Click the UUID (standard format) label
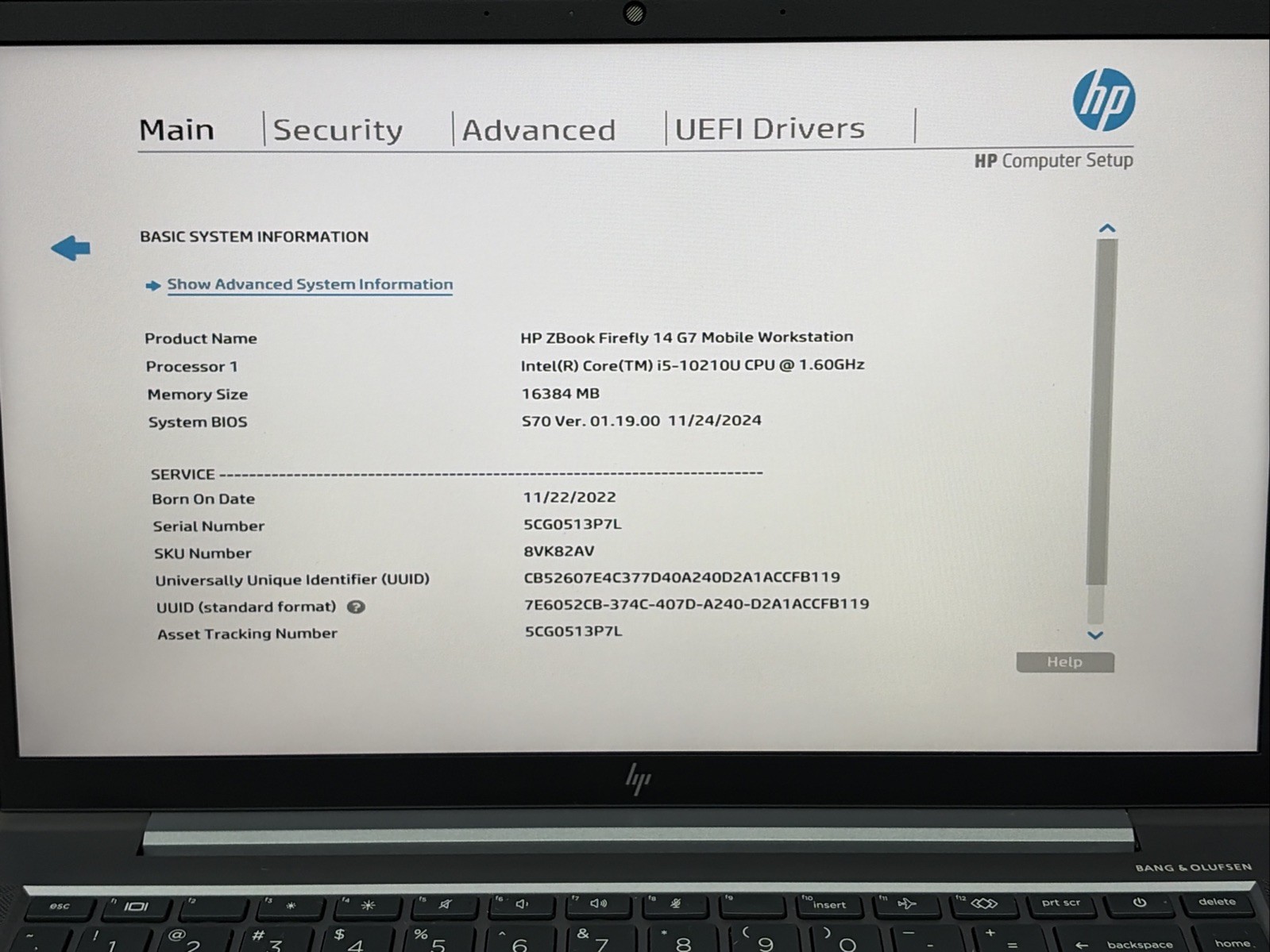Viewport: 1270px width, 952px height. [246, 607]
